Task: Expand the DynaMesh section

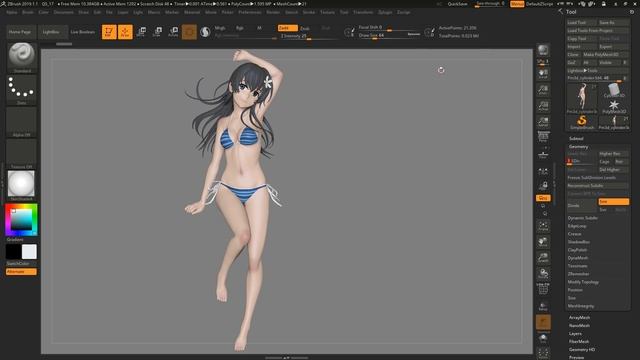Action: click(578, 258)
